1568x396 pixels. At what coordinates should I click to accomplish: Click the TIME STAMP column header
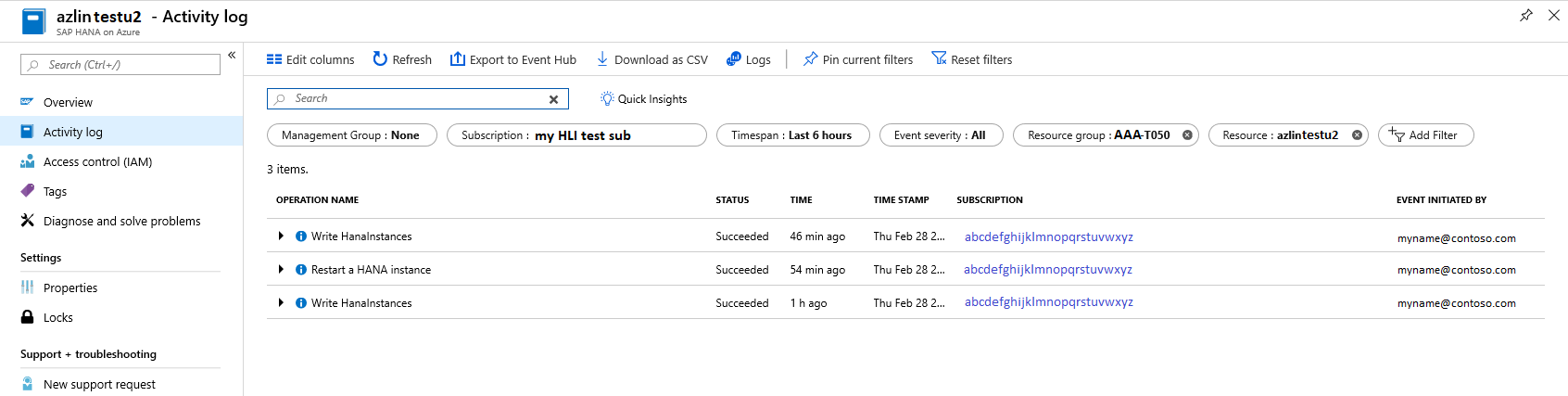(x=901, y=200)
